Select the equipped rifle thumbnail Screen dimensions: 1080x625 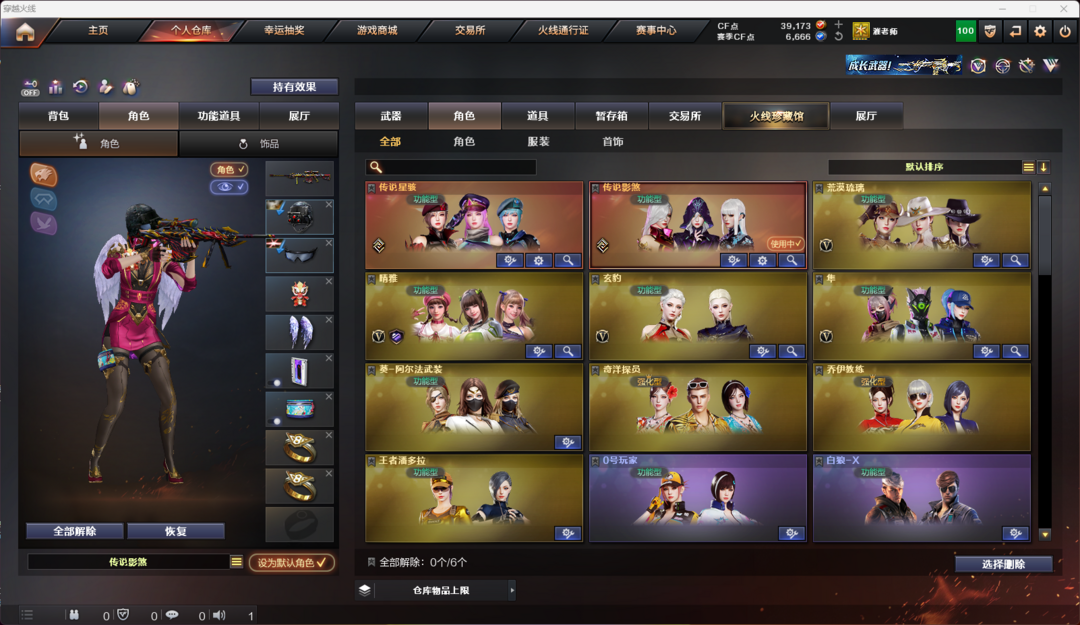point(300,178)
